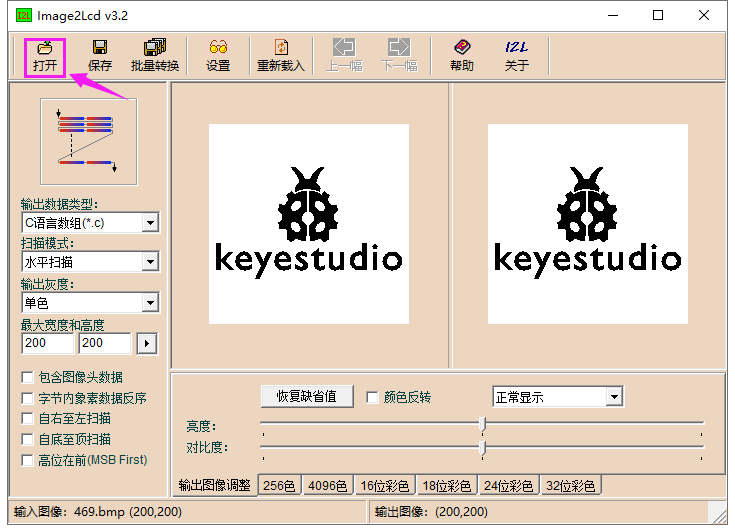The width and height of the screenshot is (735, 532).
Task: Switch to the 4096色 tab
Action: point(328,486)
